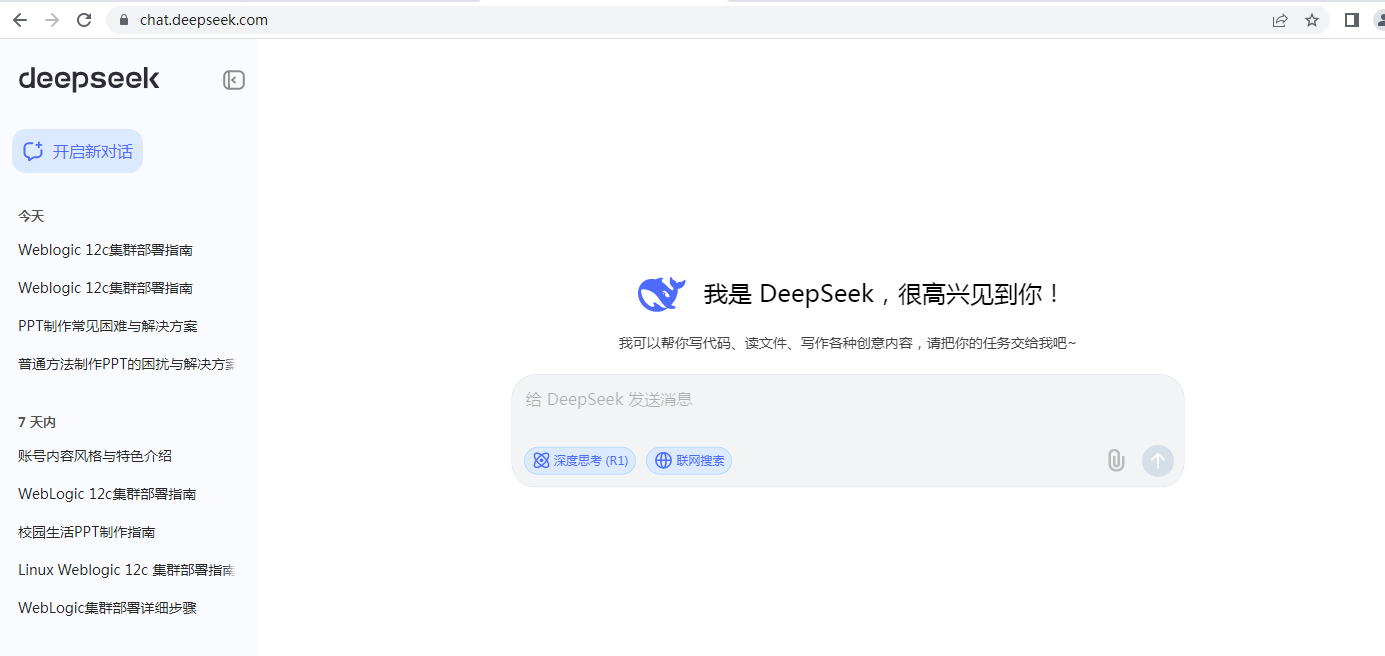
Task: Start a new chat with 开启新对话
Action: (x=77, y=151)
